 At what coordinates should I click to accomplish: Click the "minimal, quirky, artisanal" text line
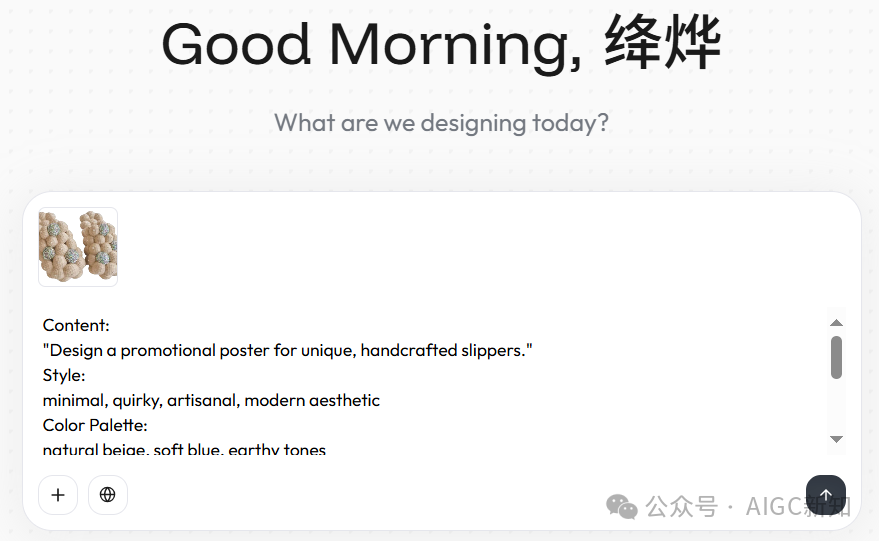coord(211,400)
